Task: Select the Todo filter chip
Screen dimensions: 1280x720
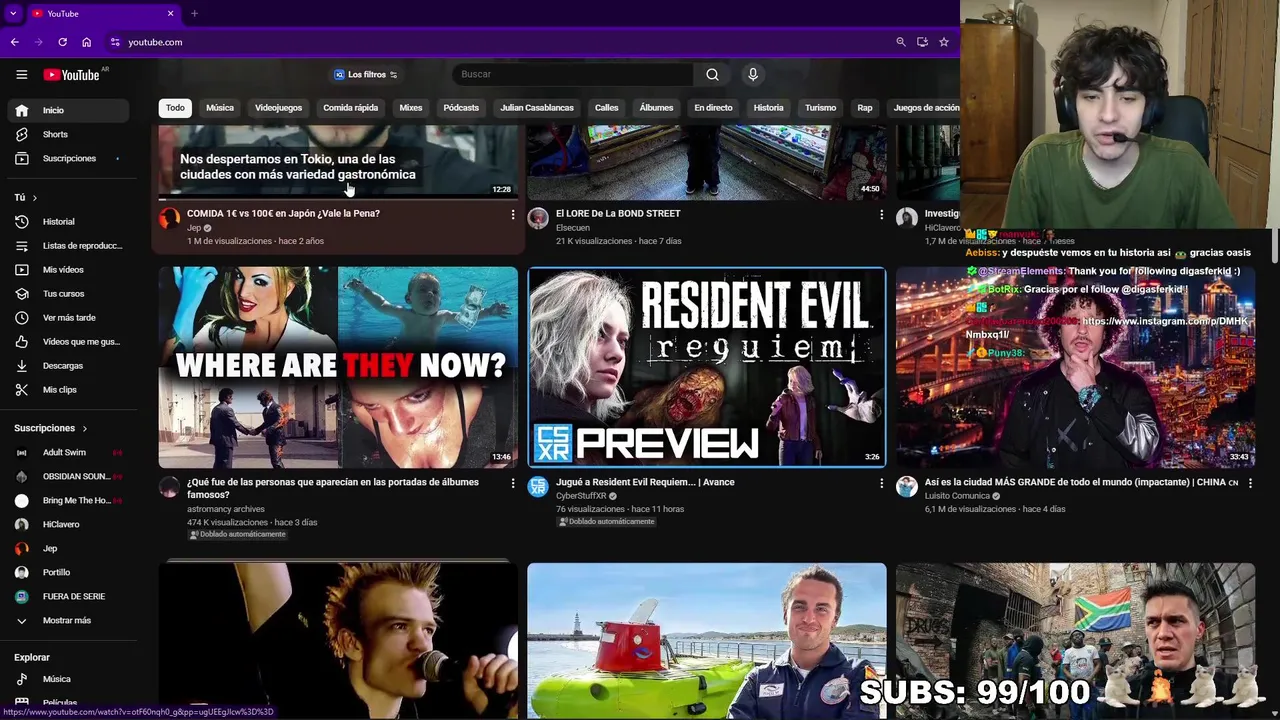Action: tap(175, 108)
